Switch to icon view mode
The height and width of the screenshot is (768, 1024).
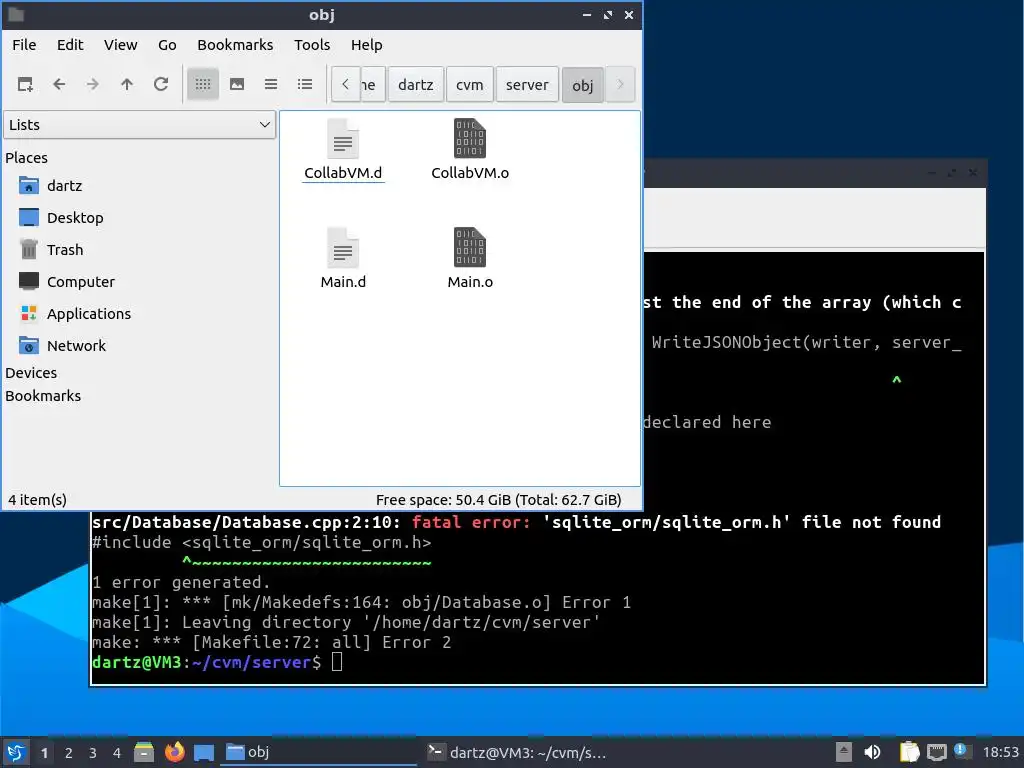tap(203, 84)
